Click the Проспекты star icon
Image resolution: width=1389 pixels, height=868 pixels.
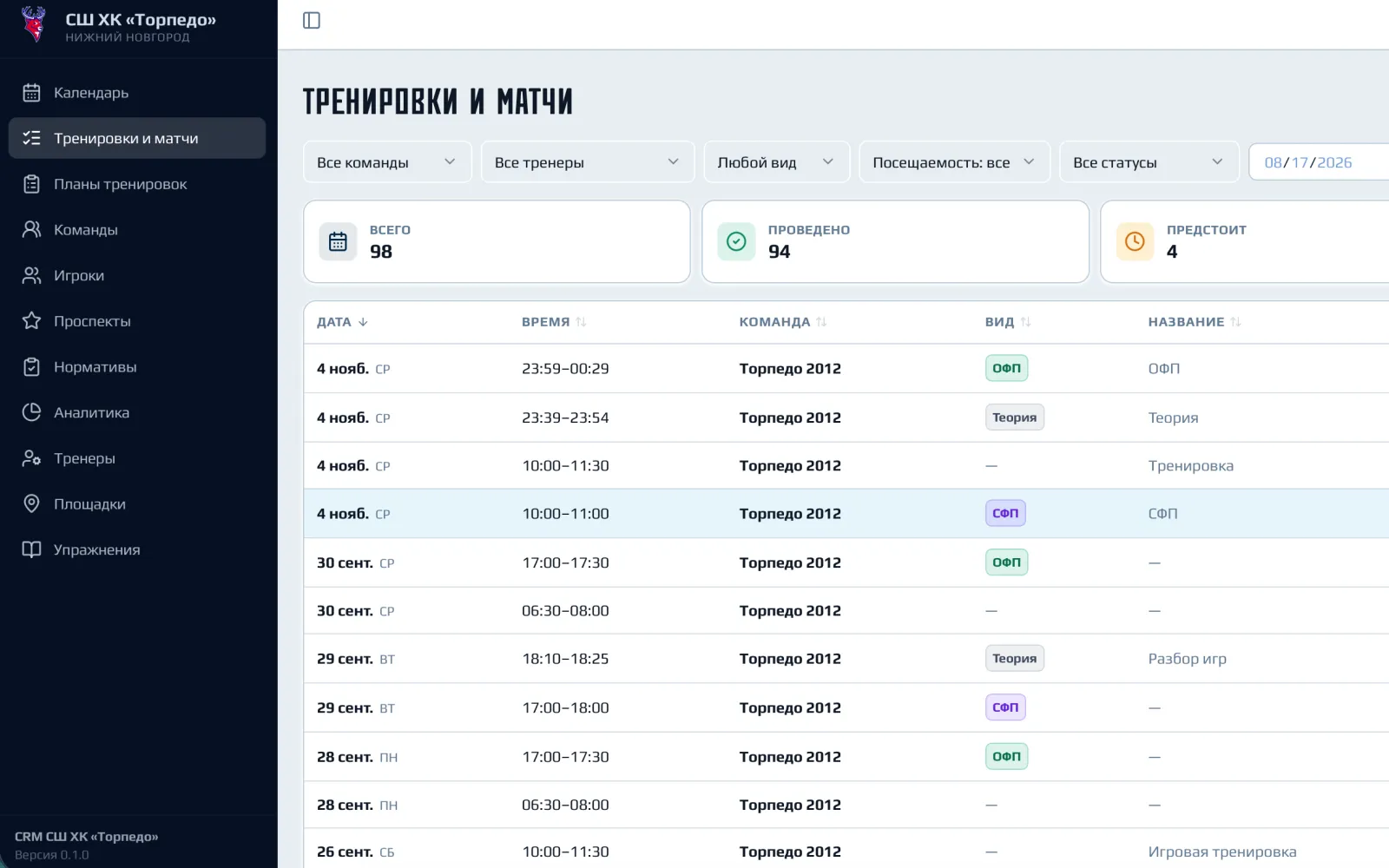[x=31, y=321]
